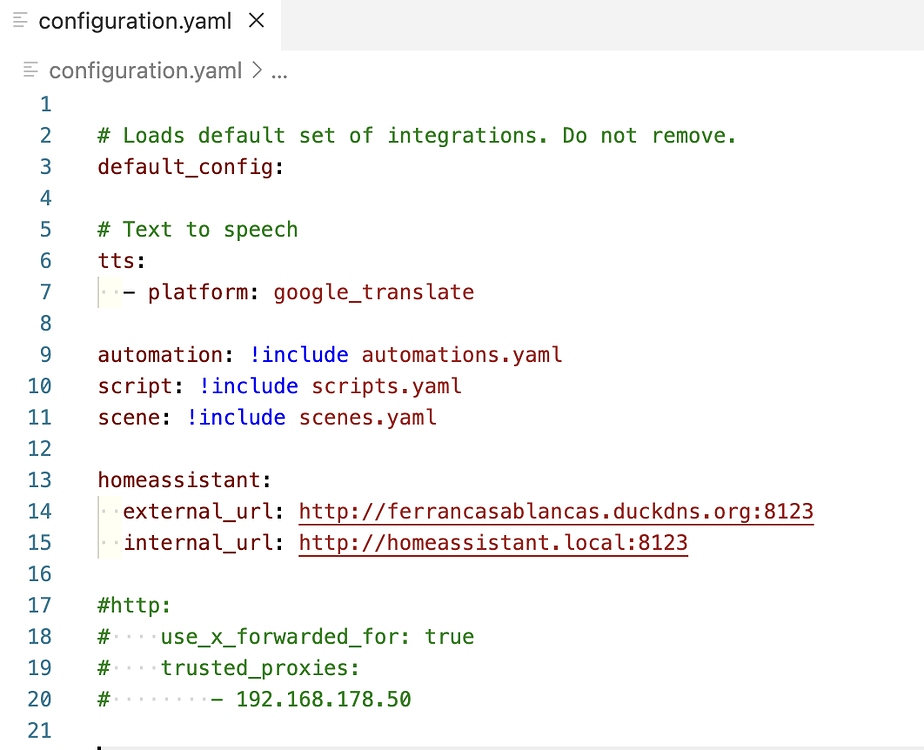924x750 pixels.
Task: Click the homeassistant key on line 13
Action: [x=181, y=480]
